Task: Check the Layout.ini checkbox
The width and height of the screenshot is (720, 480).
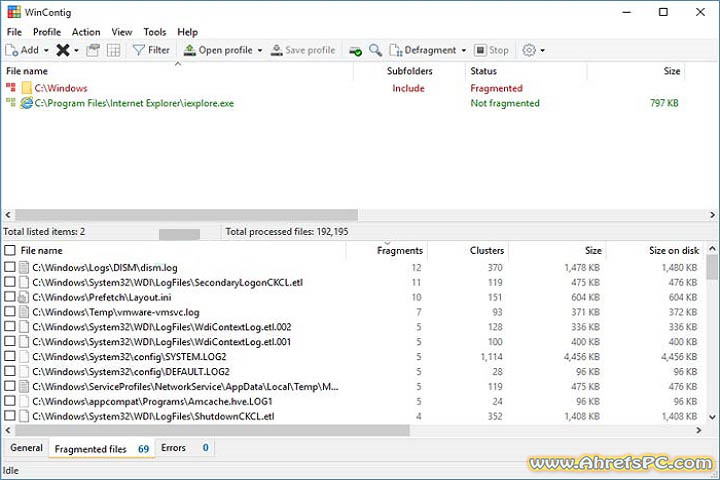Action: point(10,297)
